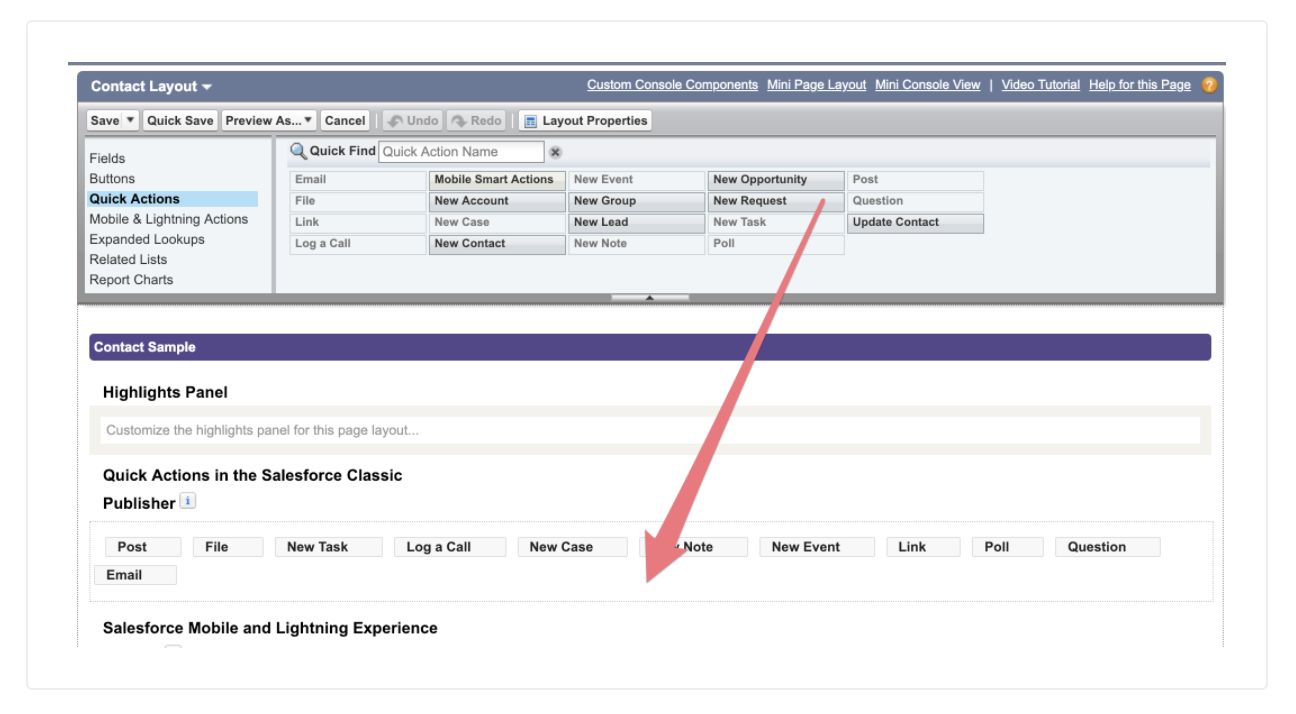
Task: Click the greyed Link item in the palette
Action: point(358,223)
